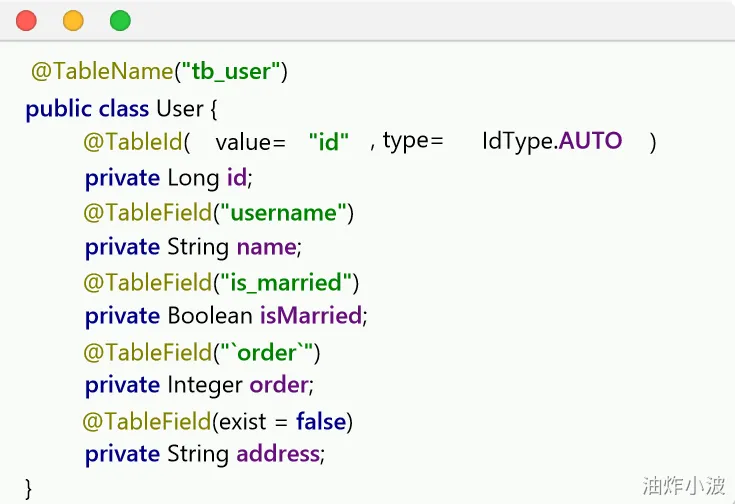Click the AUTO constant after IdType
Screen dimensions: 735x504
(x=591, y=142)
